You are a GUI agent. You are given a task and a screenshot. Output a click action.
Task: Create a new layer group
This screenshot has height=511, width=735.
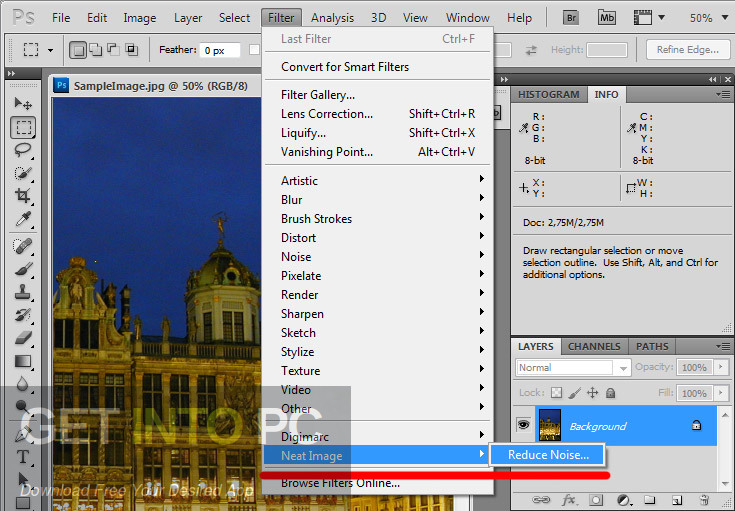tap(649, 500)
